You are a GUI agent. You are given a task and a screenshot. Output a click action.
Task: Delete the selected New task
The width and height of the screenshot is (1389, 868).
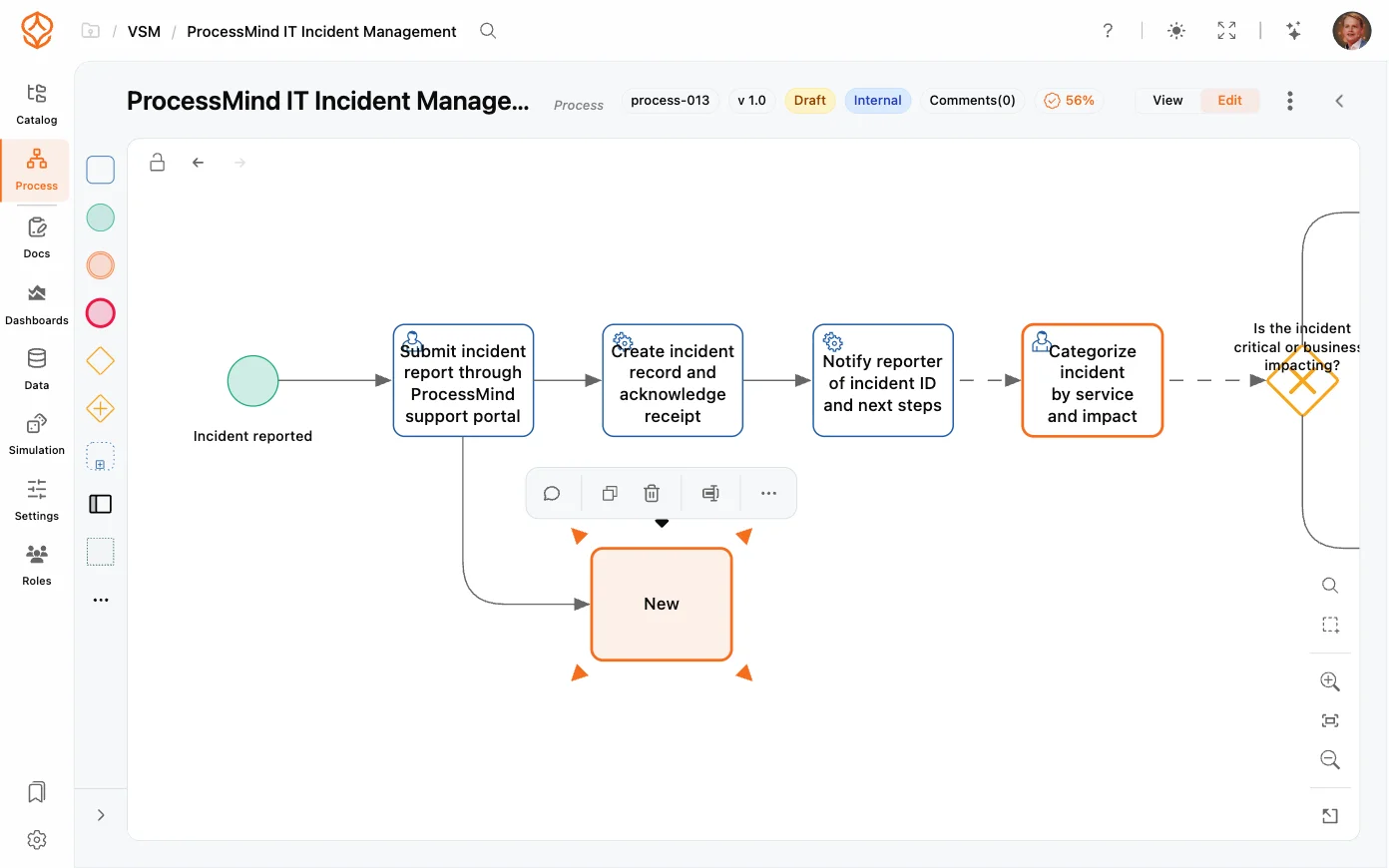652,493
